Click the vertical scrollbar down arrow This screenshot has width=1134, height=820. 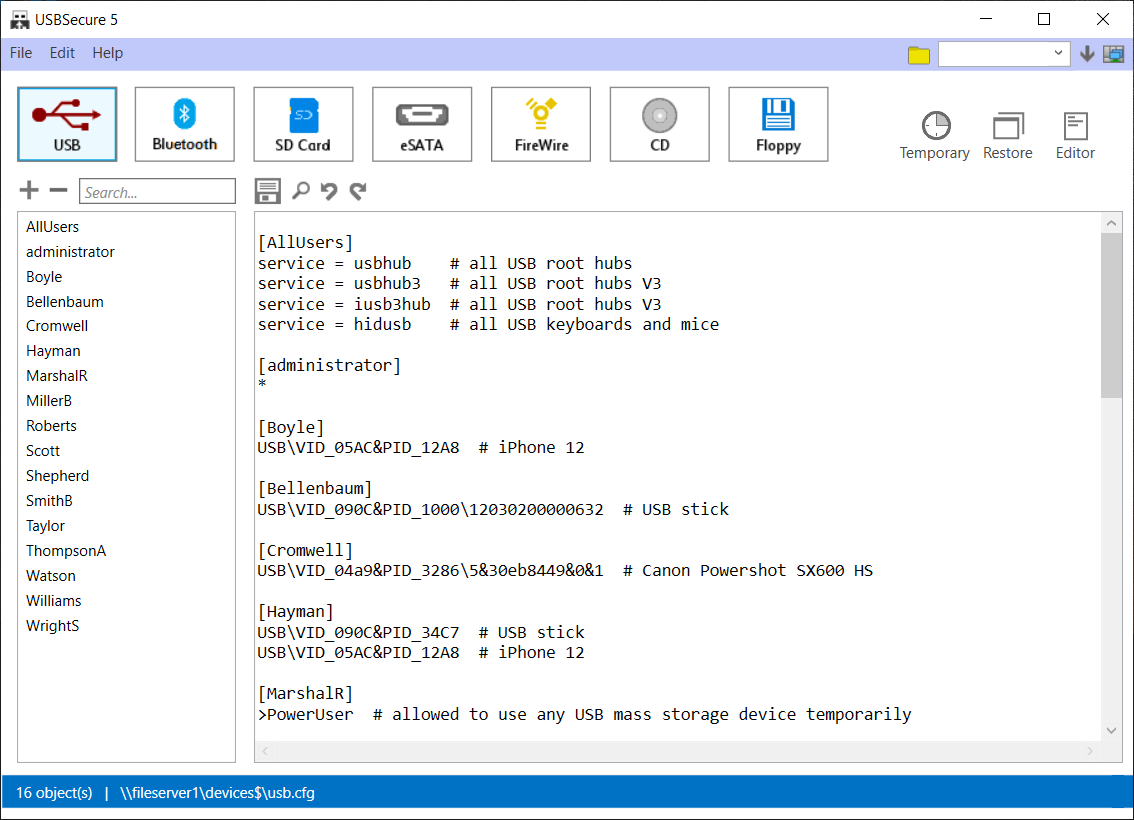1112,730
